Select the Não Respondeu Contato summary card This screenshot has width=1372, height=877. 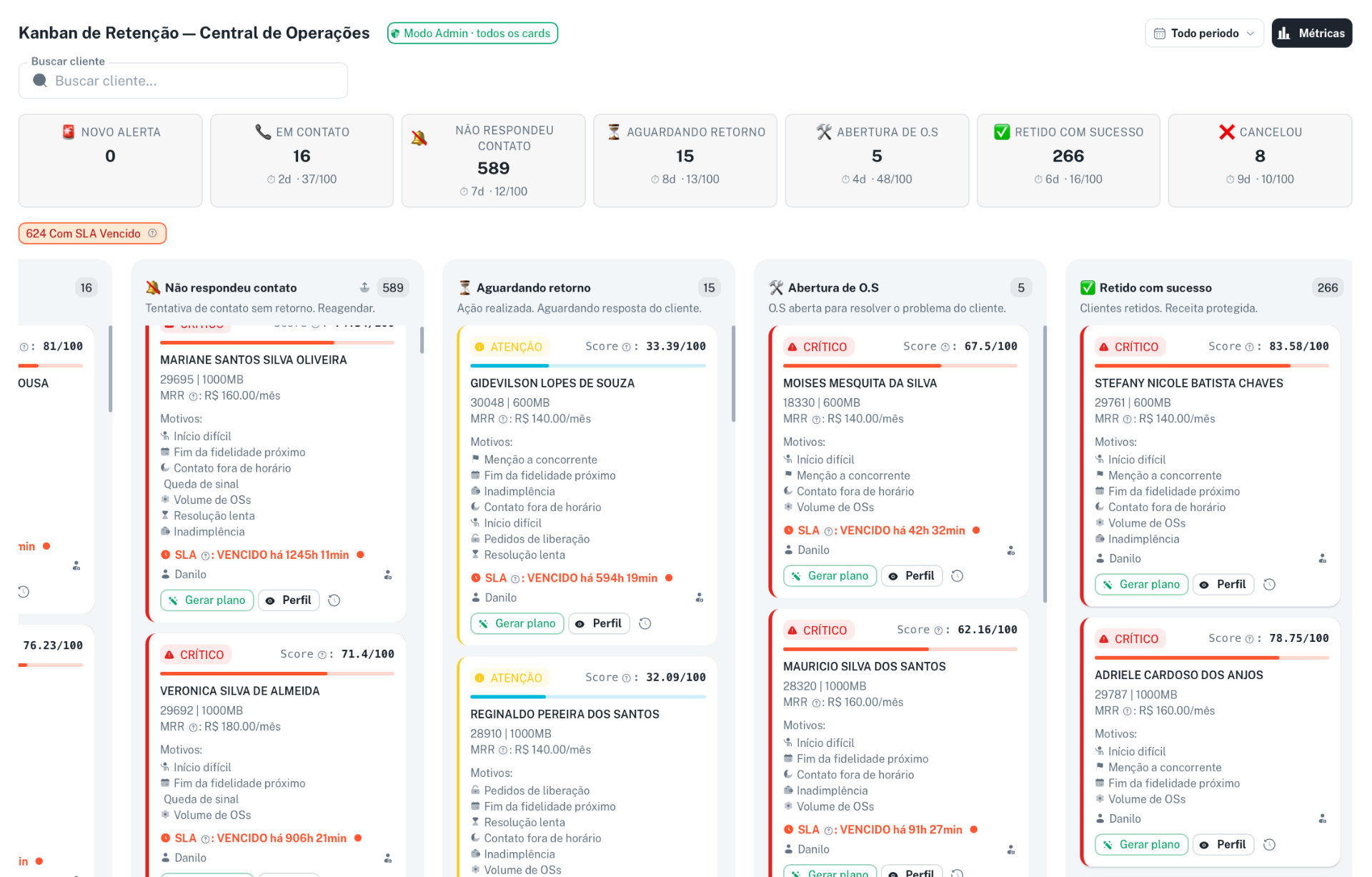[x=493, y=160]
